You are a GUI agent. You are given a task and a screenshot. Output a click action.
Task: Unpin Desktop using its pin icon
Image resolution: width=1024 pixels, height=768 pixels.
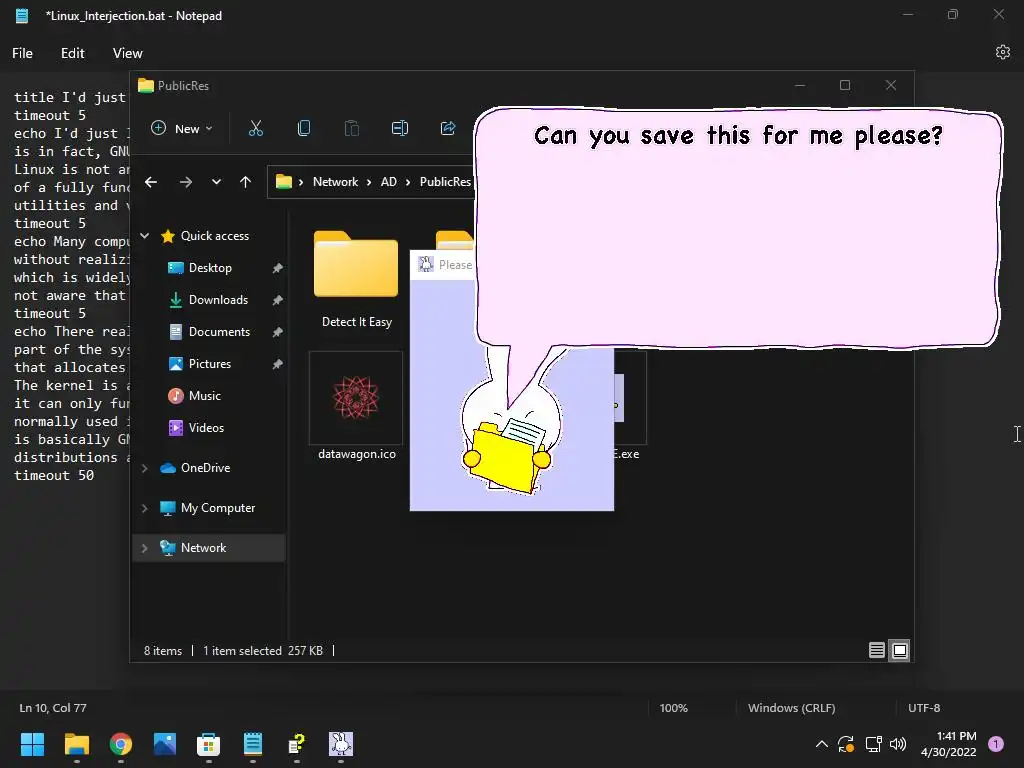(x=278, y=268)
